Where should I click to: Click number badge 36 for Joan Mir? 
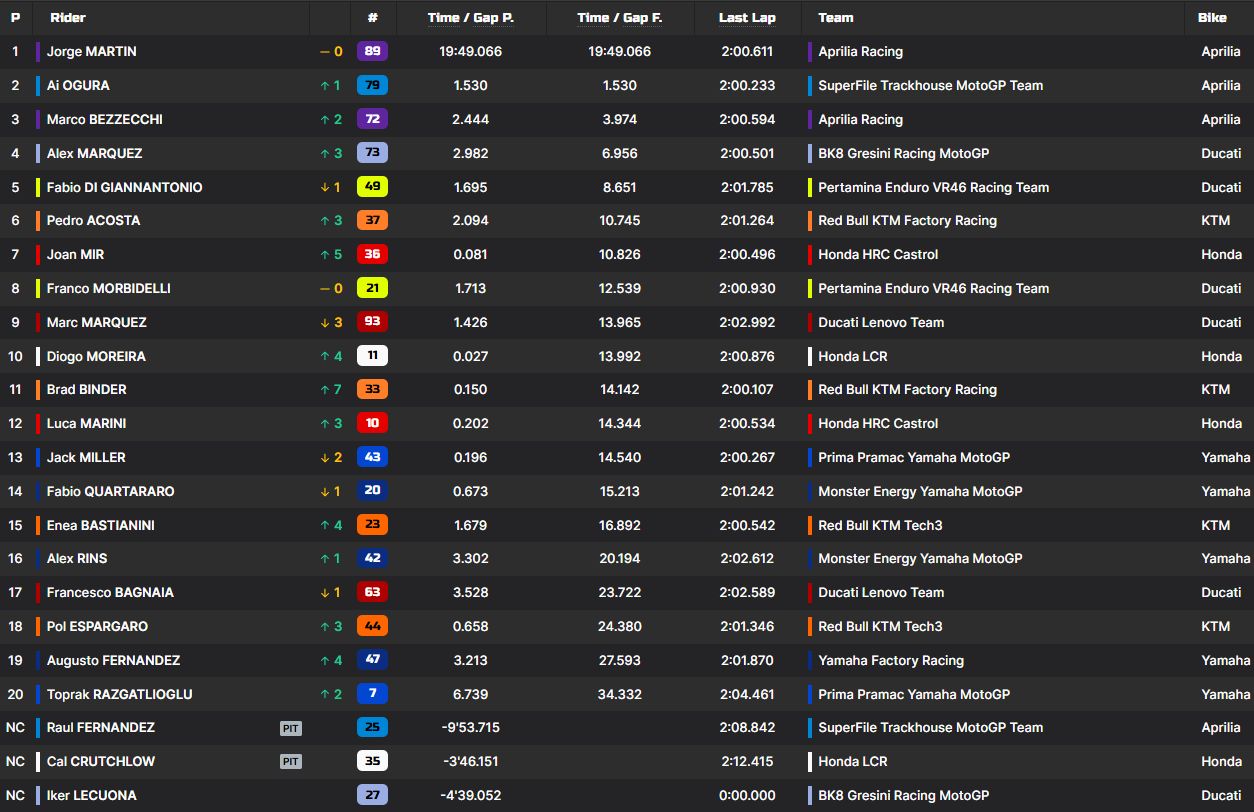click(x=372, y=254)
